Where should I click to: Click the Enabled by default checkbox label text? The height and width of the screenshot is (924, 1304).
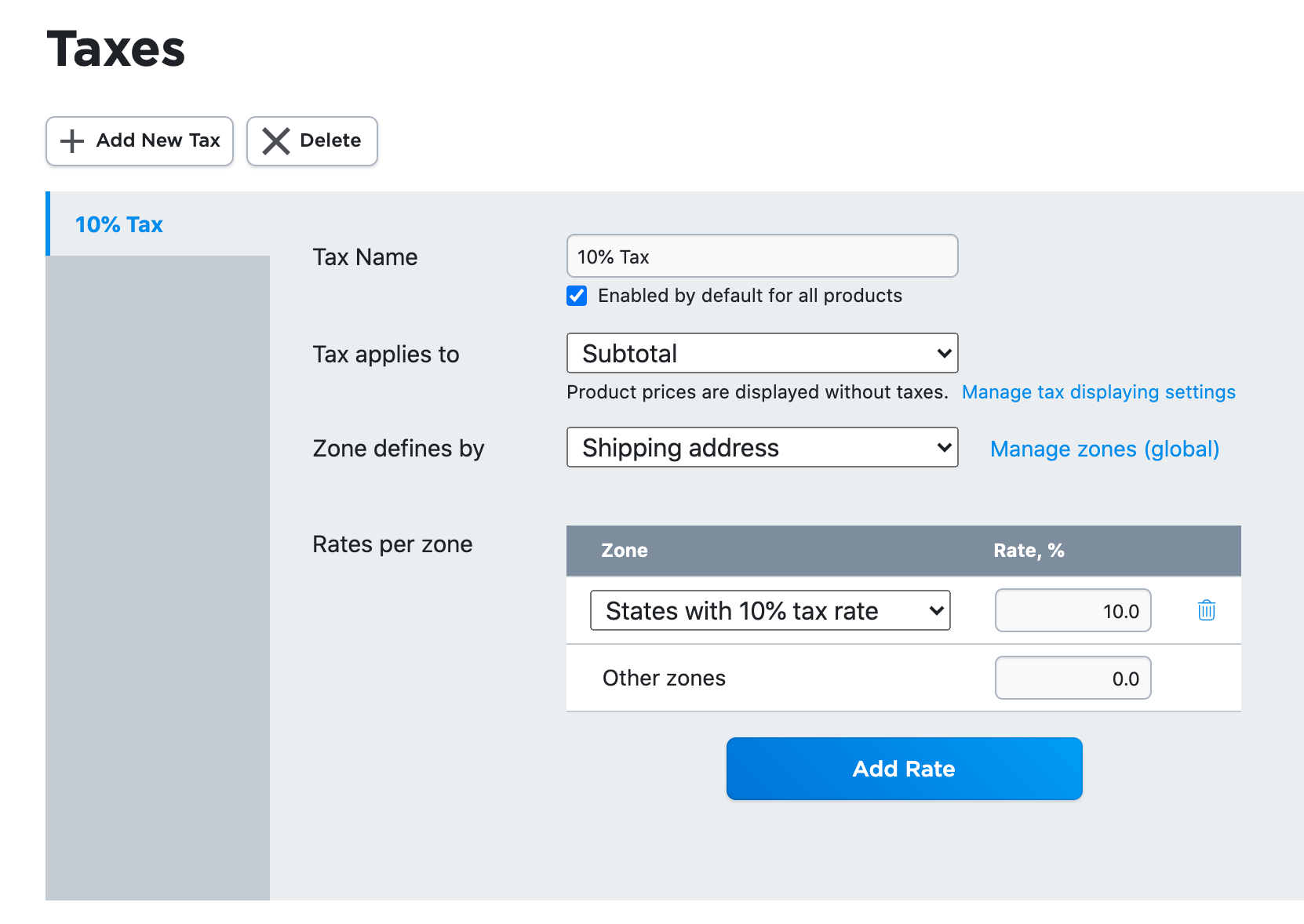pos(749,296)
